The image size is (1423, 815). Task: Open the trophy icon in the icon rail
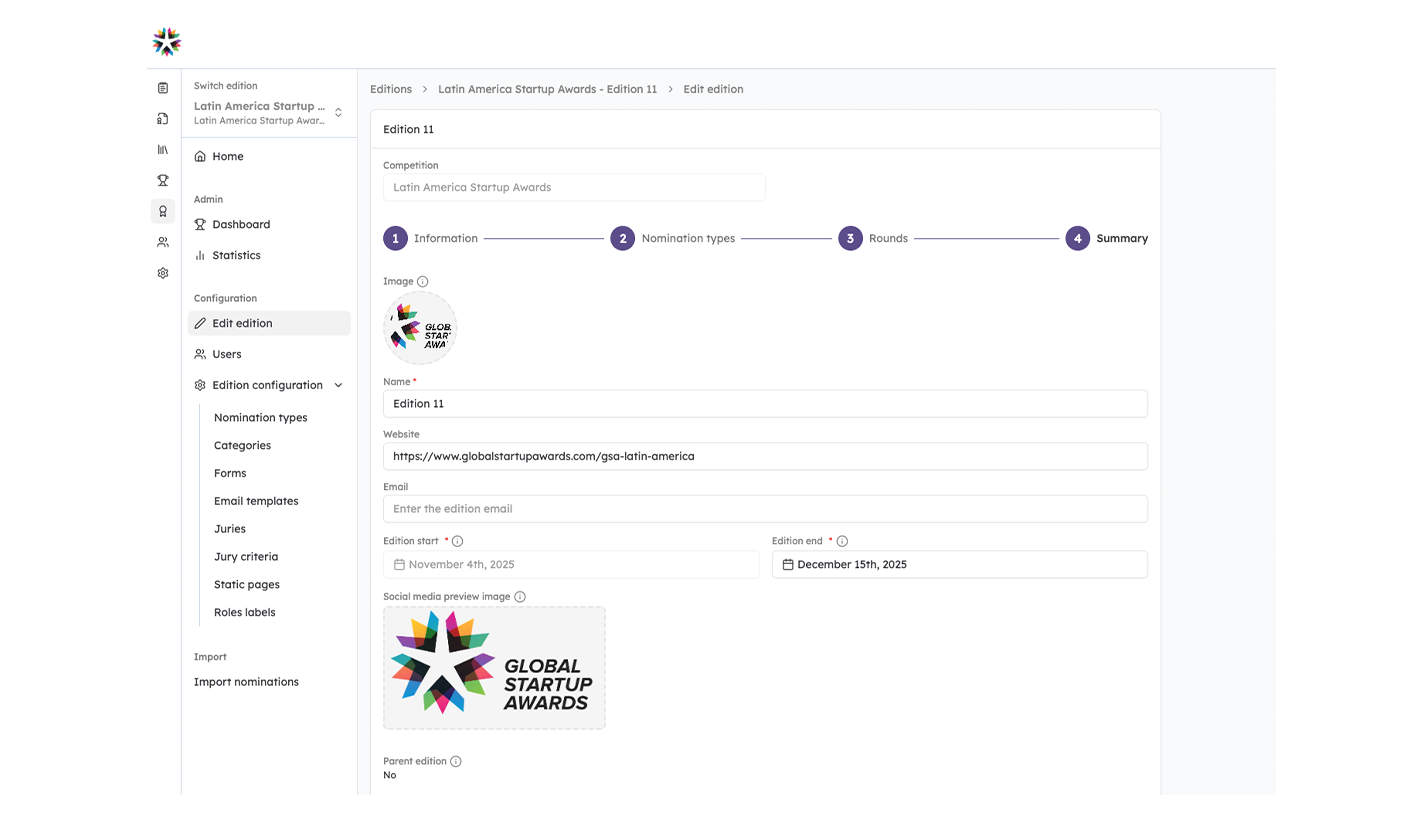click(163, 181)
